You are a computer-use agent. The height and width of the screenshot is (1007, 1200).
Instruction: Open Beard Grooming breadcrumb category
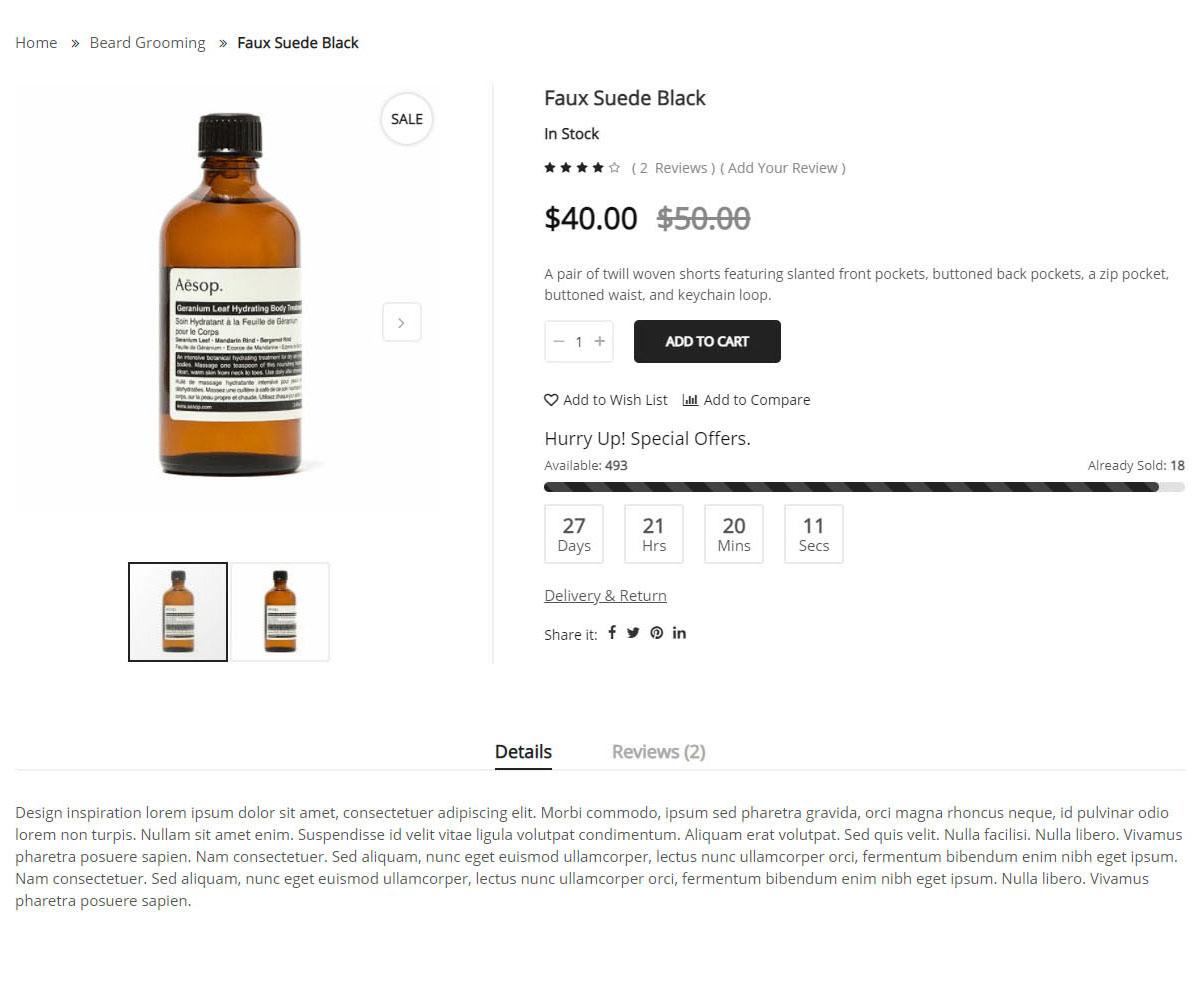[147, 43]
